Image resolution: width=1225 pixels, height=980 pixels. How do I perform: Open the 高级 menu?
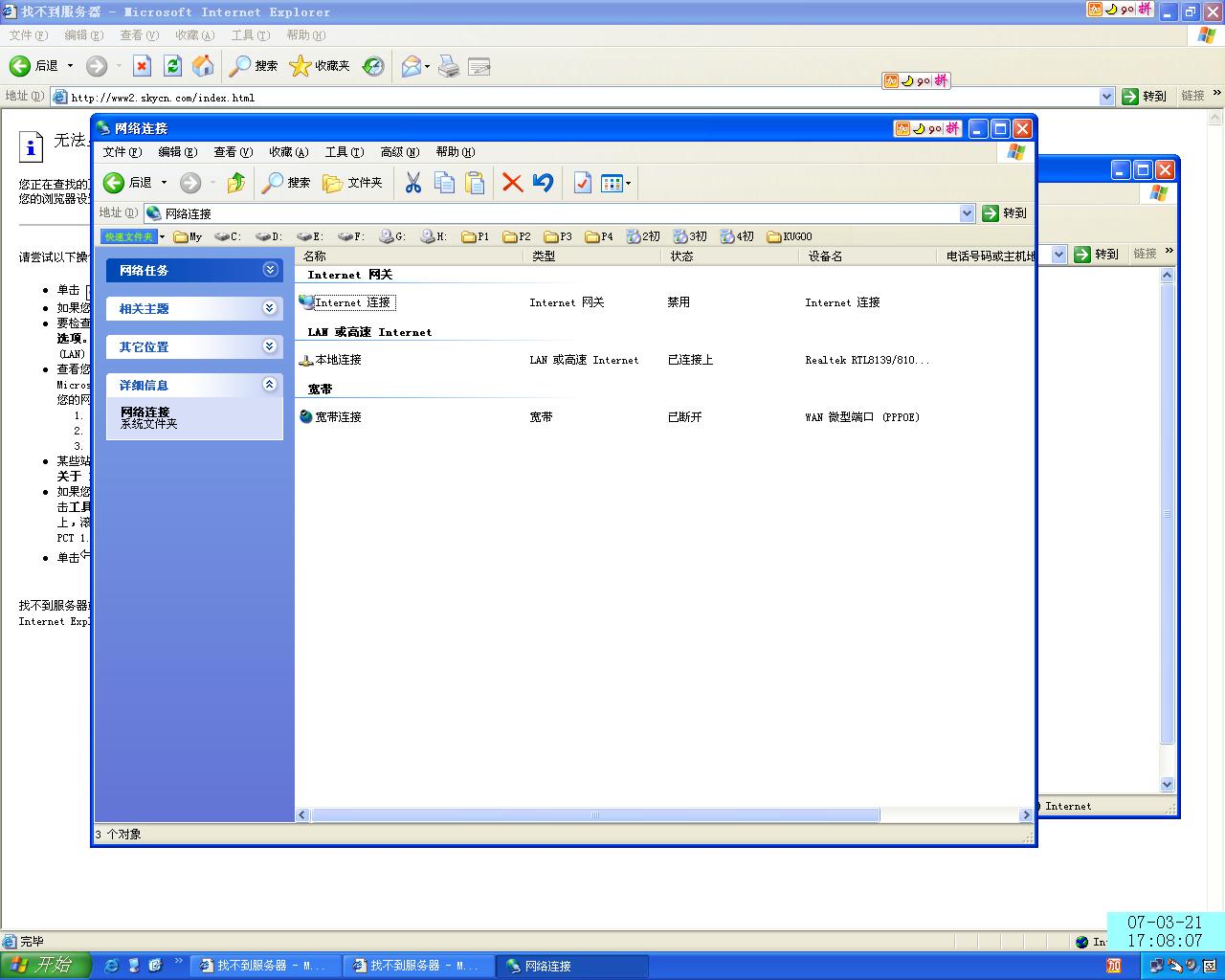click(x=399, y=152)
